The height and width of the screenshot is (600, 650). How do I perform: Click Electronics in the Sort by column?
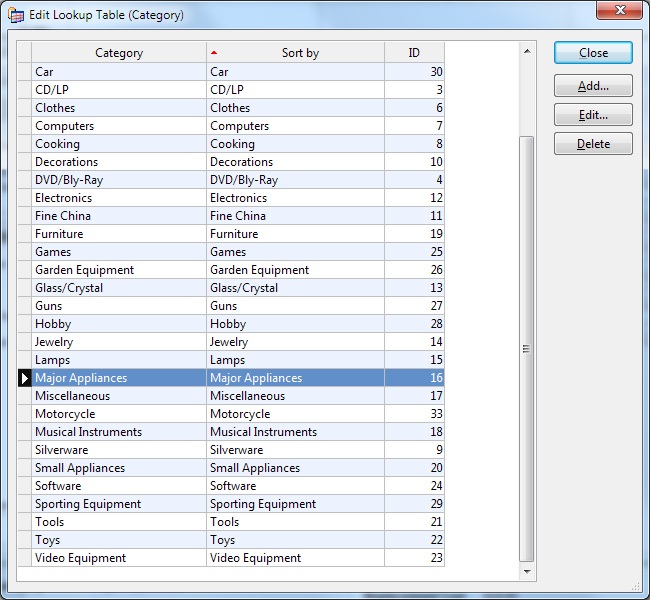point(295,198)
